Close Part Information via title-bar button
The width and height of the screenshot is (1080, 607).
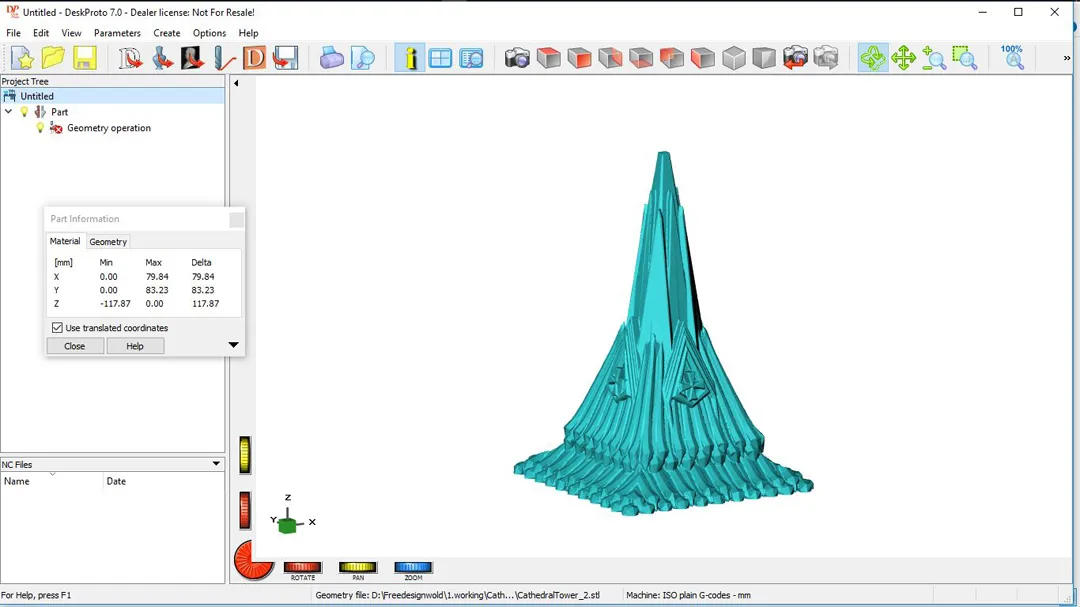click(236, 219)
